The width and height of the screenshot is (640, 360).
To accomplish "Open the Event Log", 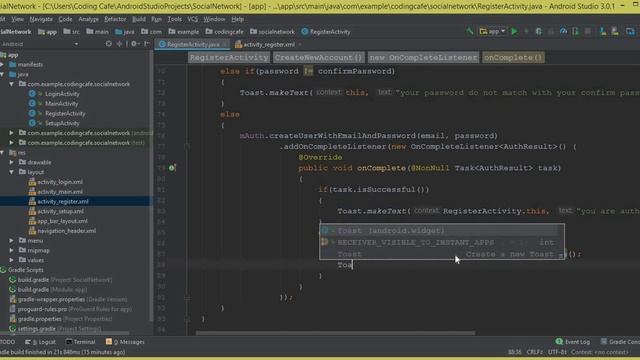I will coord(573,342).
